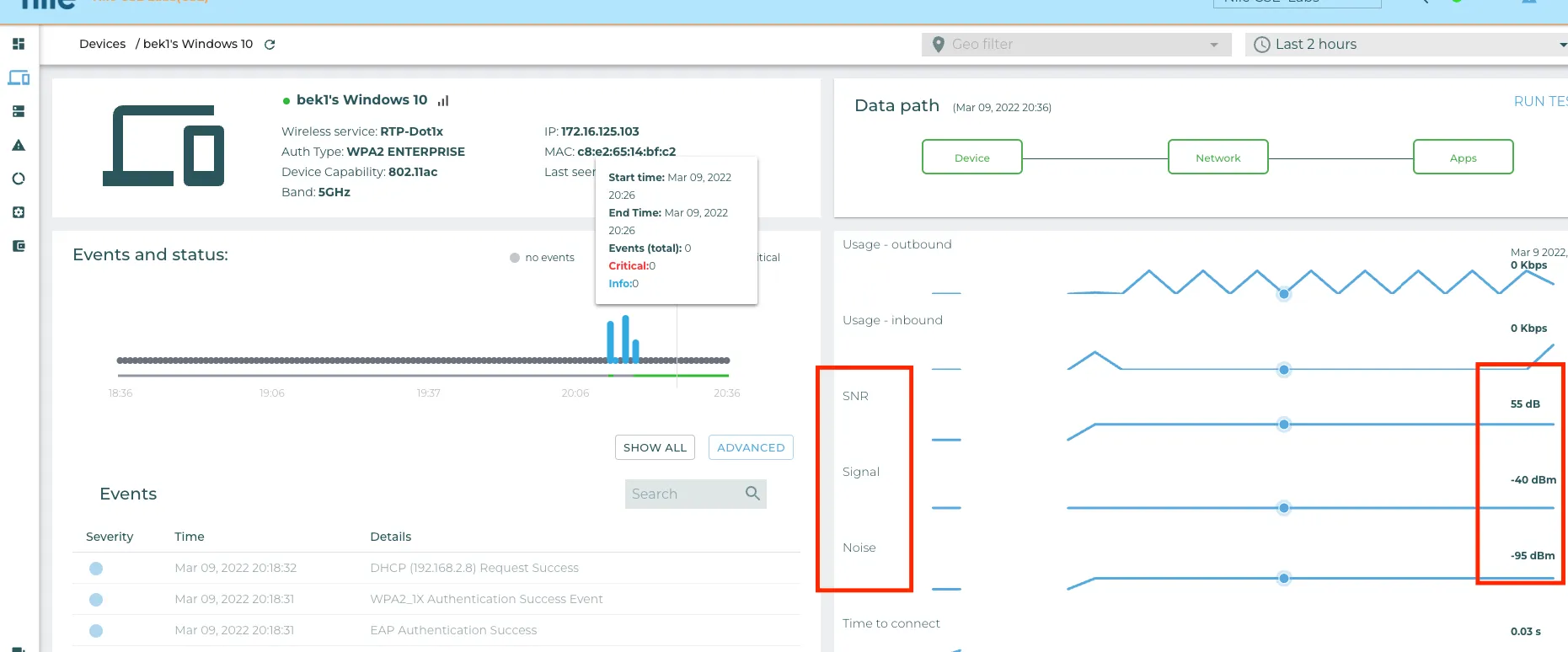Click 'Usage - inbound' metric label
Screen dimensions: 1568x652
(892, 320)
